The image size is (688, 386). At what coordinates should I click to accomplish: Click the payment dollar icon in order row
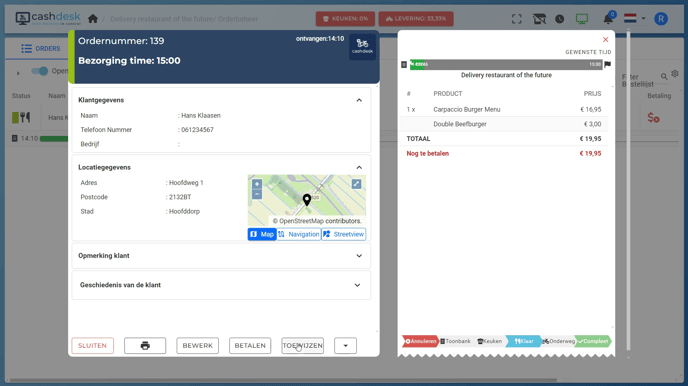pyautogui.click(x=653, y=118)
